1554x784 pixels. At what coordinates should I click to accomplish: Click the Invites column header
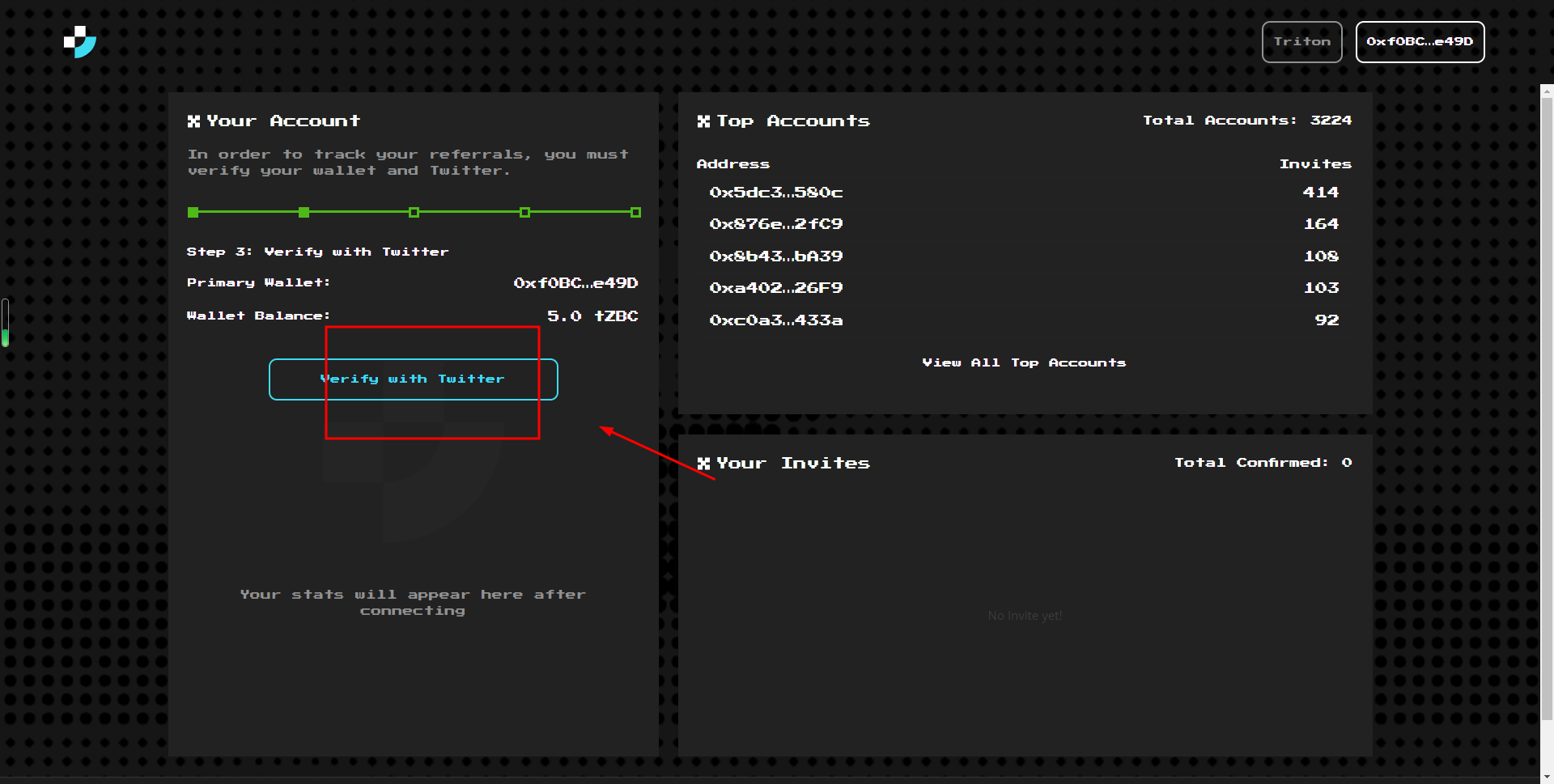[x=1315, y=164]
